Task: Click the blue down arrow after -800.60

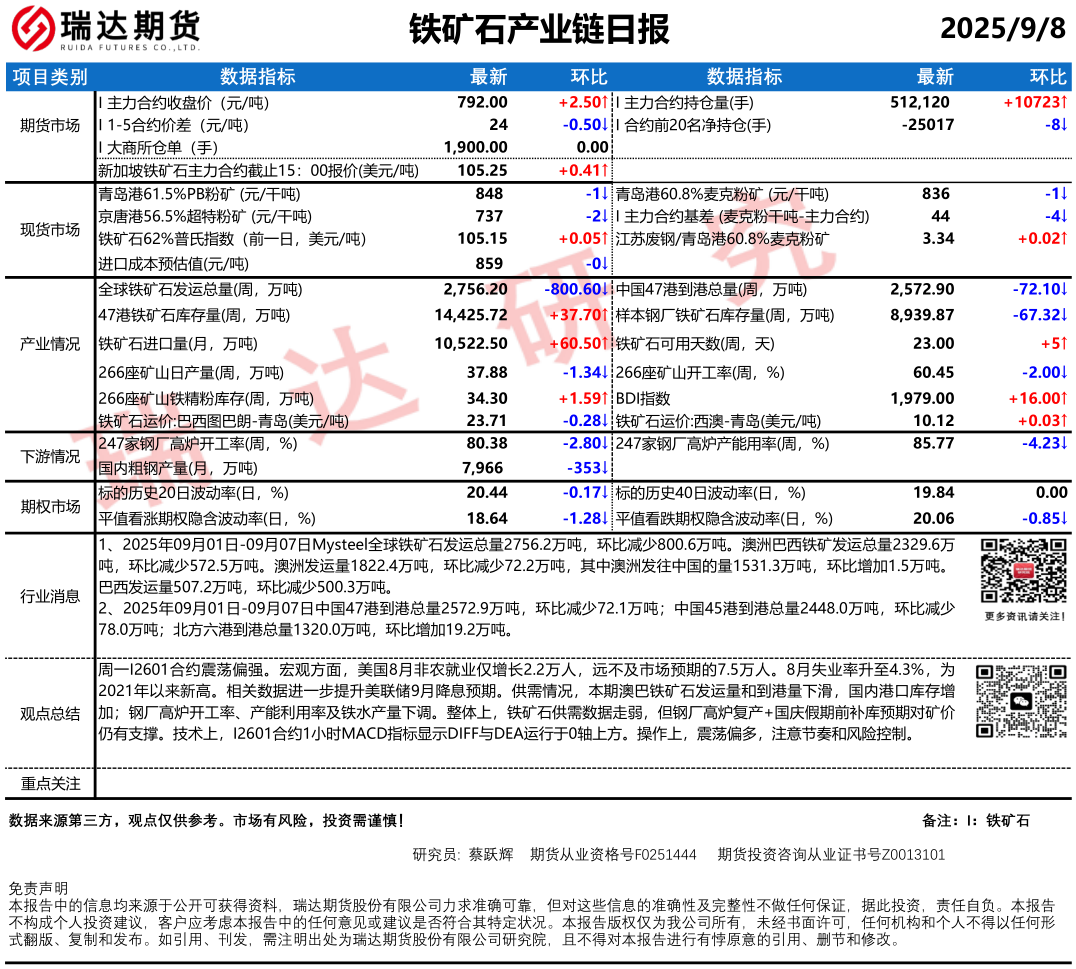Action: pyautogui.click(x=605, y=290)
